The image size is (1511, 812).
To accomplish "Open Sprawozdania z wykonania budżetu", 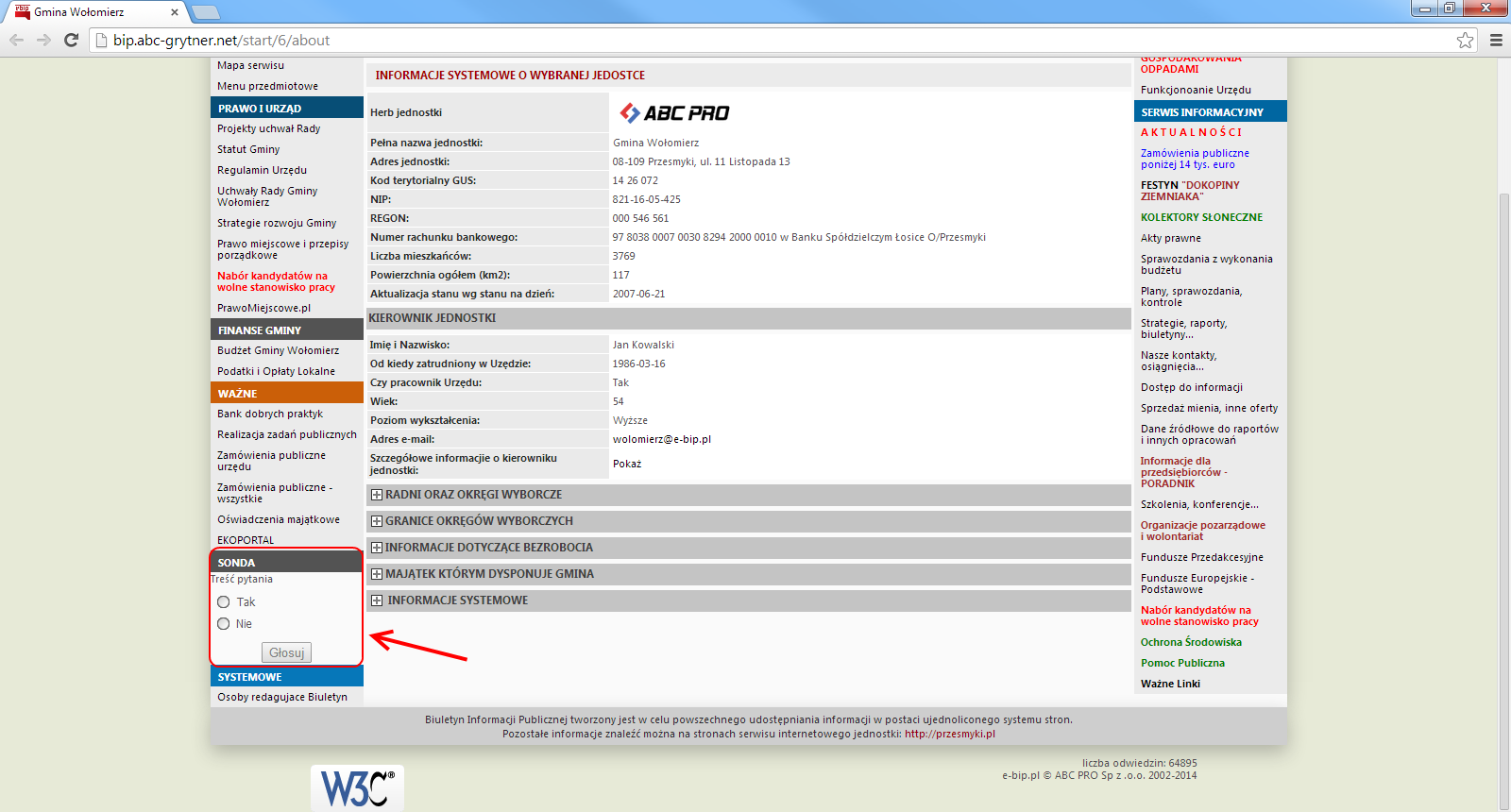I will pos(1207,264).
